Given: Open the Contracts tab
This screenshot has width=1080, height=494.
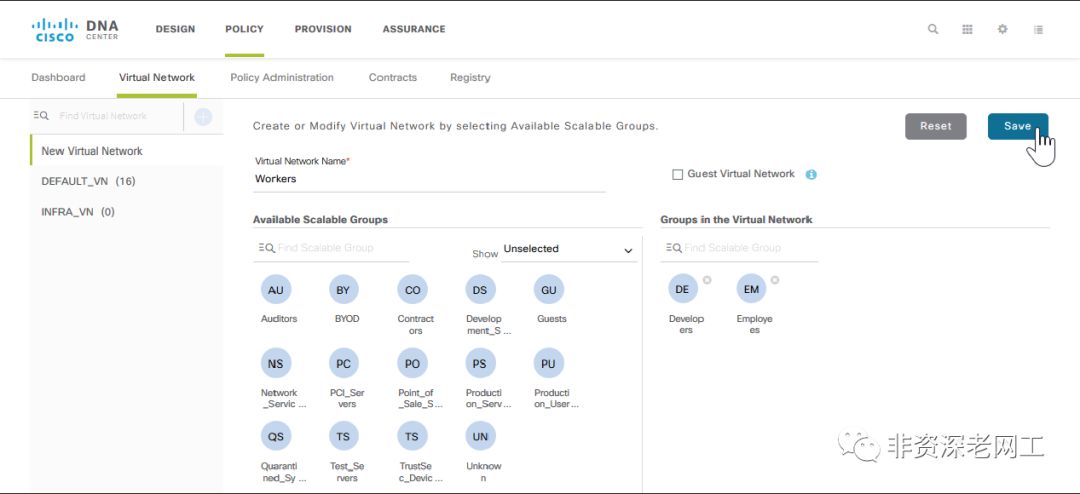Looking at the screenshot, I should click(x=393, y=77).
